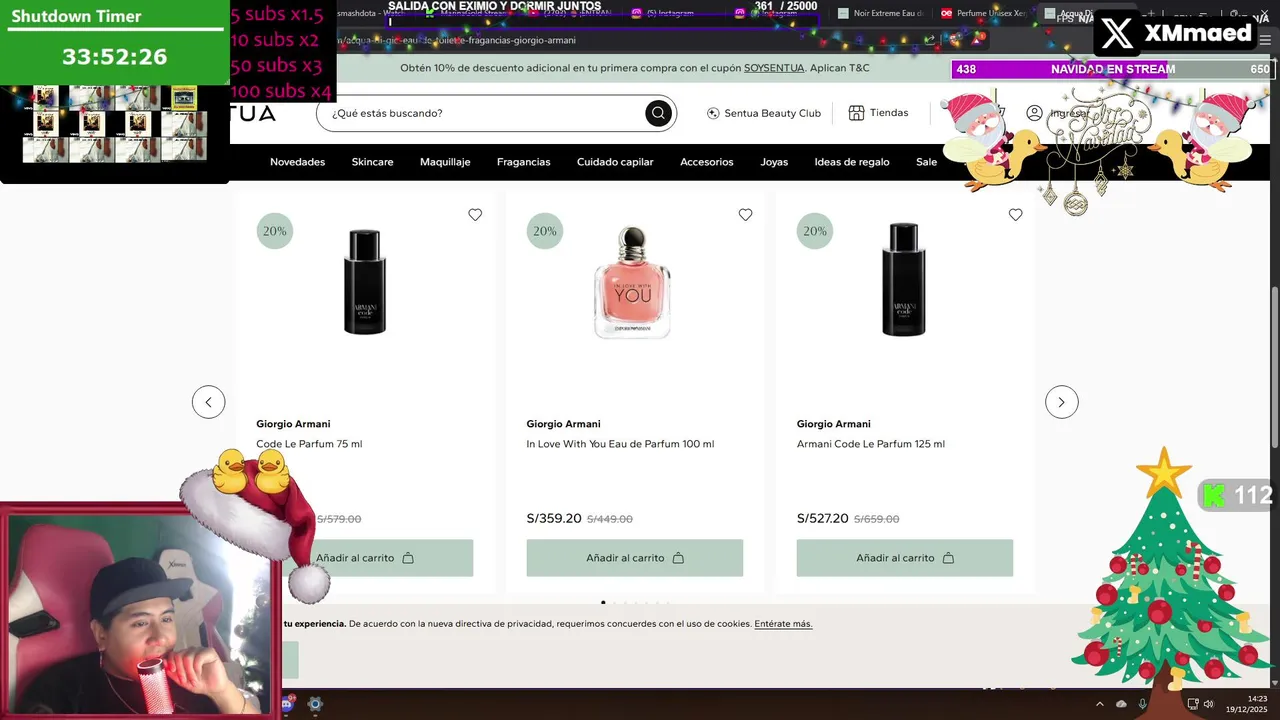Open the Cuidado capilar menu
1280x720 pixels.
[615, 162]
